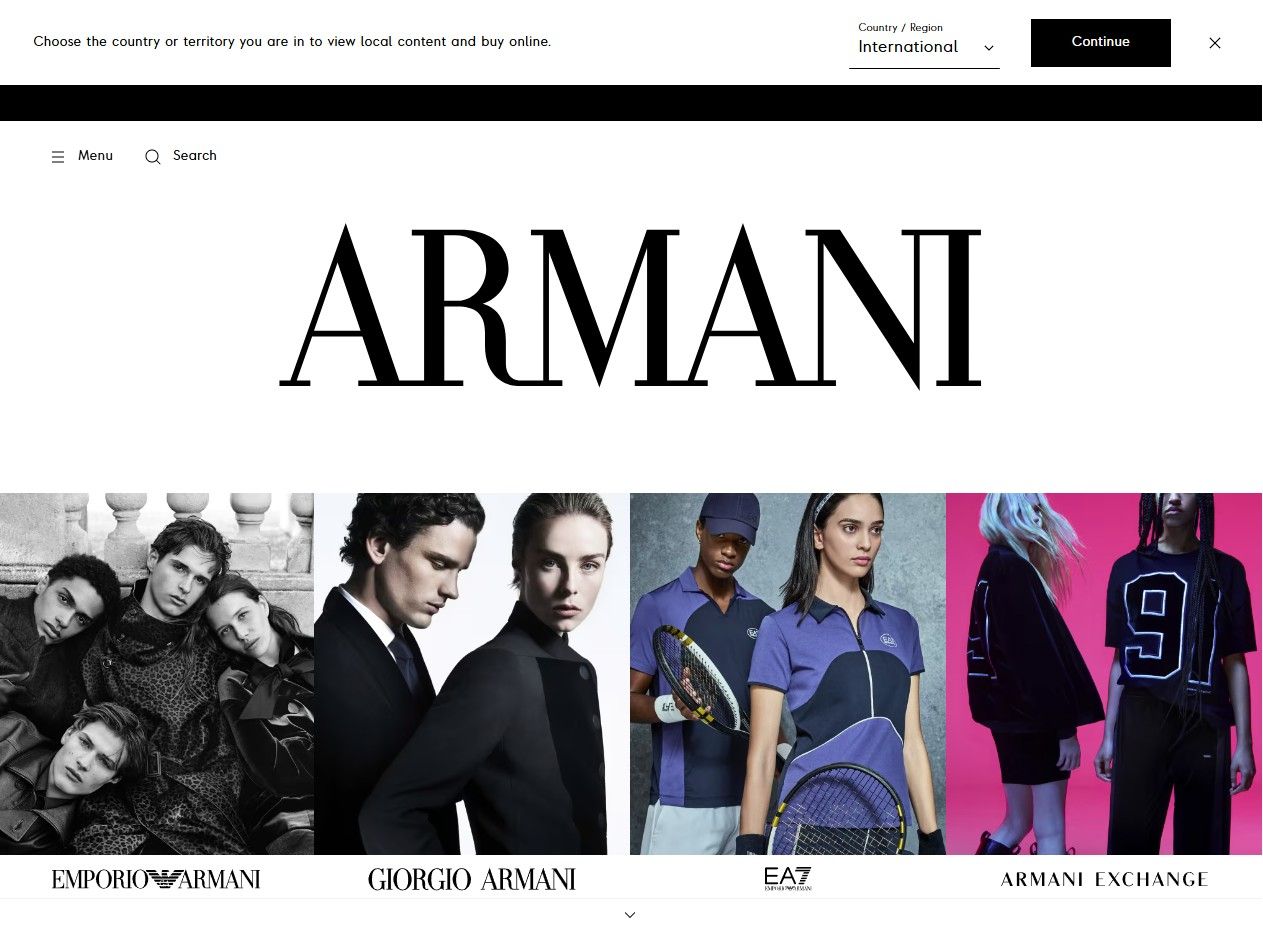Open the Emporio Armani black-and-white group photo

(x=157, y=674)
